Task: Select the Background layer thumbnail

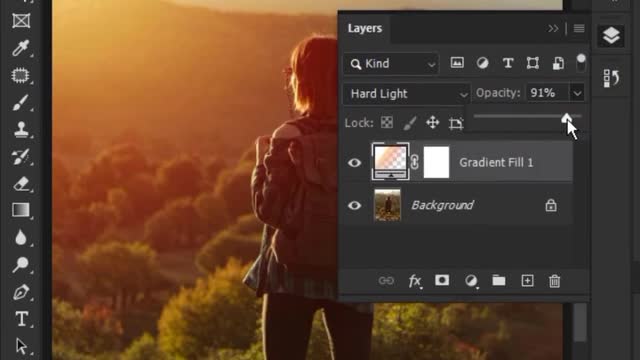Action: (x=387, y=205)
